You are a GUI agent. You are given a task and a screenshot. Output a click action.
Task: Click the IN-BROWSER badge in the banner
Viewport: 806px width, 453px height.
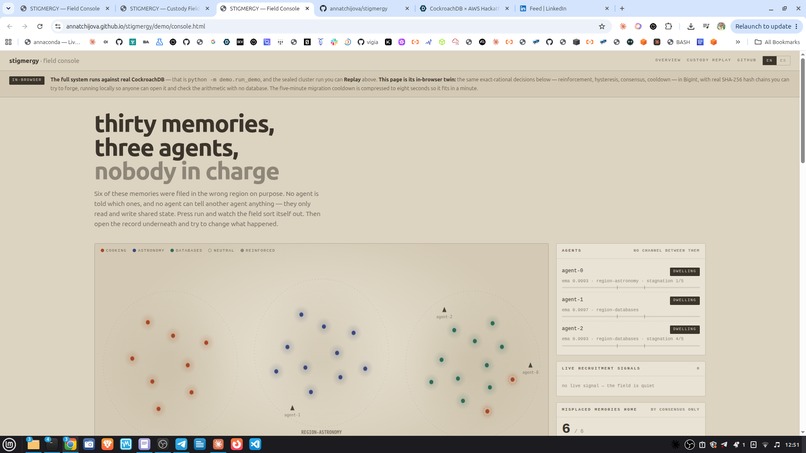(x=27, y=80)
